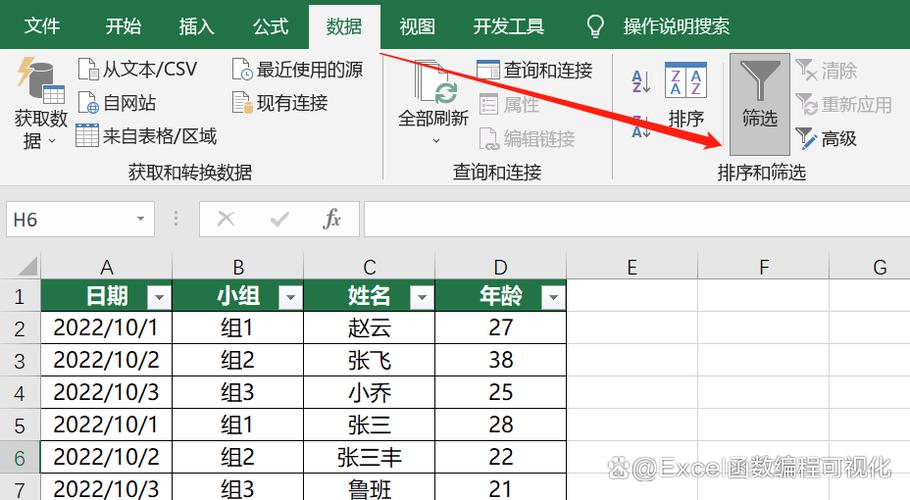Viewport: 910px width, 500px height.
Task: Click the age cell 27
Action: [x=501, y=328]
